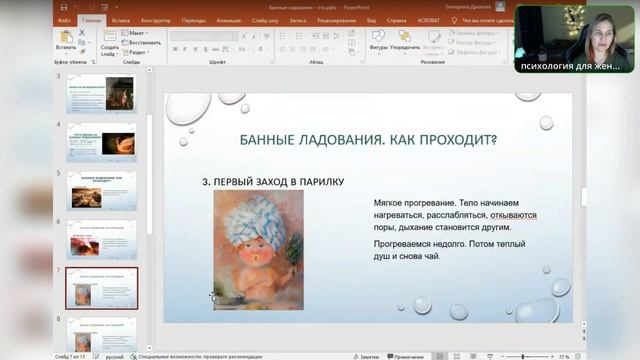The height and width of the screenshot is (360, 640).
Task: Click the zoom slider in the status bar
Action: coord(527,357)
